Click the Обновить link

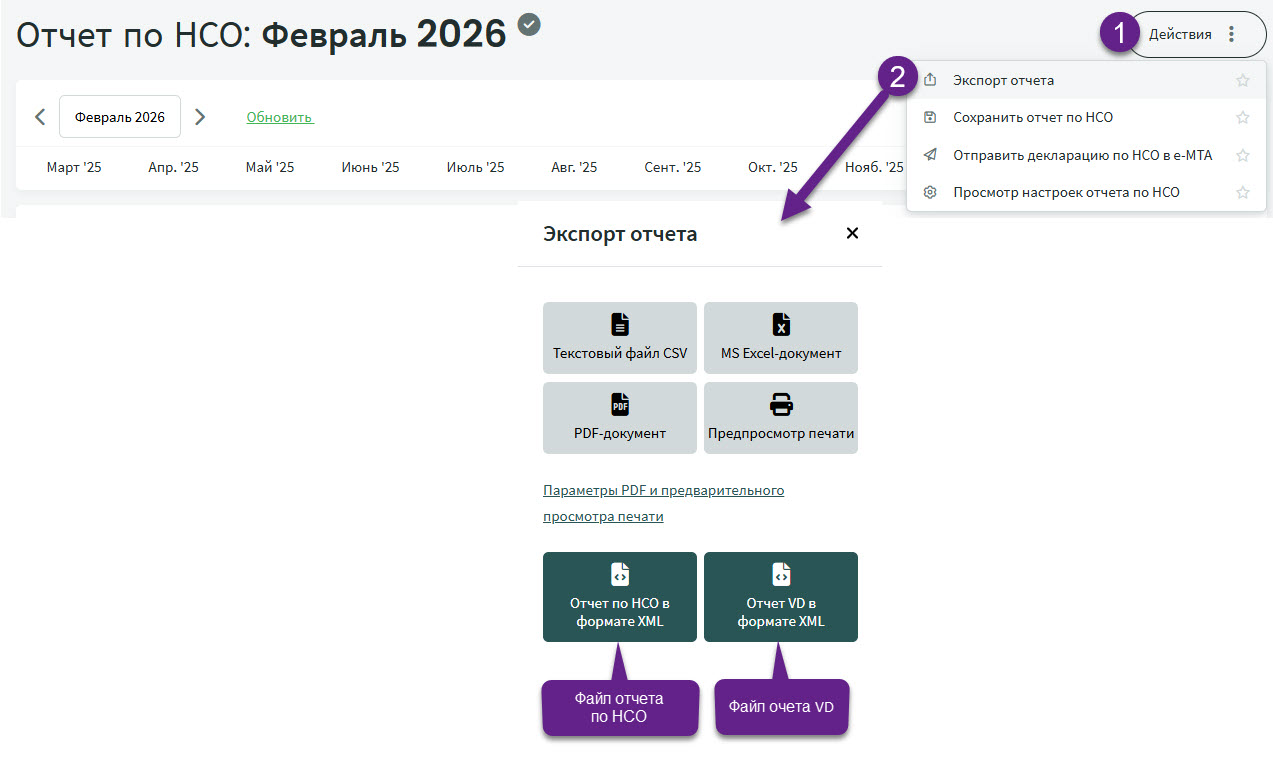pyautogui.click(x=279, y=117)
